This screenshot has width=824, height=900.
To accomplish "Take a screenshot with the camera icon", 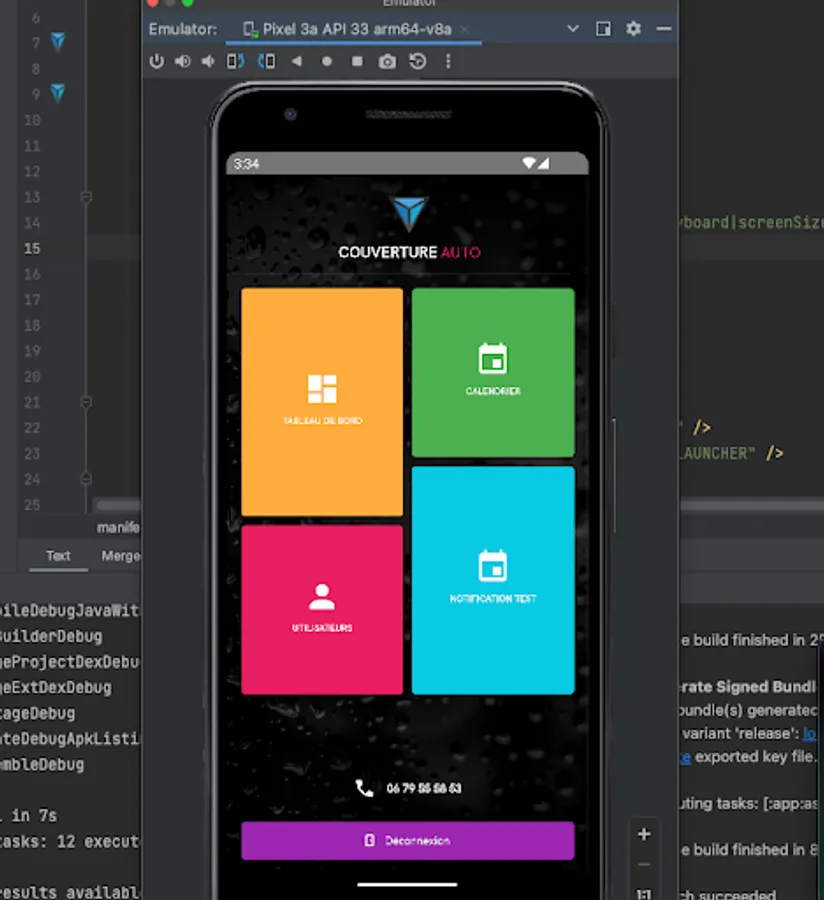I will click(x=387, y=61).
